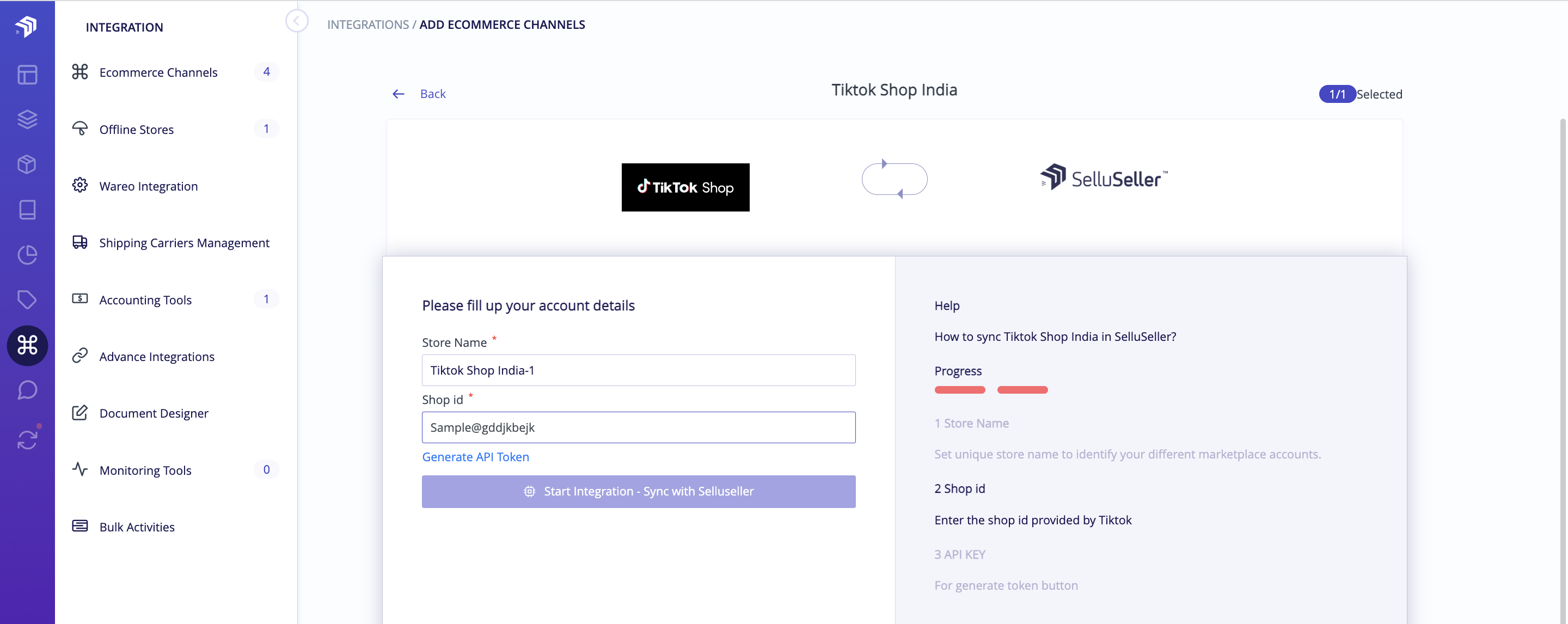Image resolution: width=1568 pixels, height=624 pixels.
Task: Click 'For generate token button' text
Action: pyautogui.click(x=1006, y=585)
